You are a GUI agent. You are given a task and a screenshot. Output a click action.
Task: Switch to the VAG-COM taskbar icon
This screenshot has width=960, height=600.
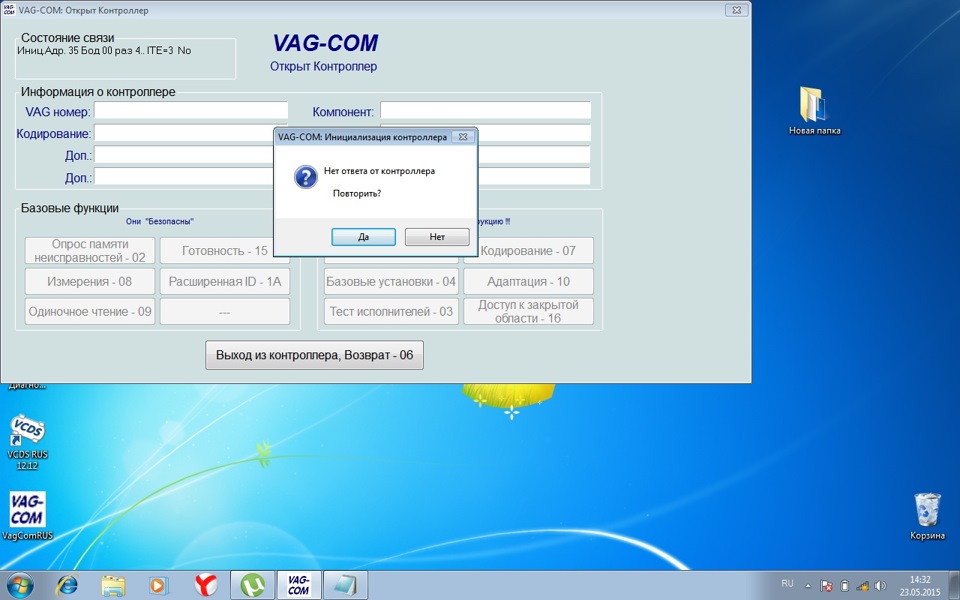point(297,584)
